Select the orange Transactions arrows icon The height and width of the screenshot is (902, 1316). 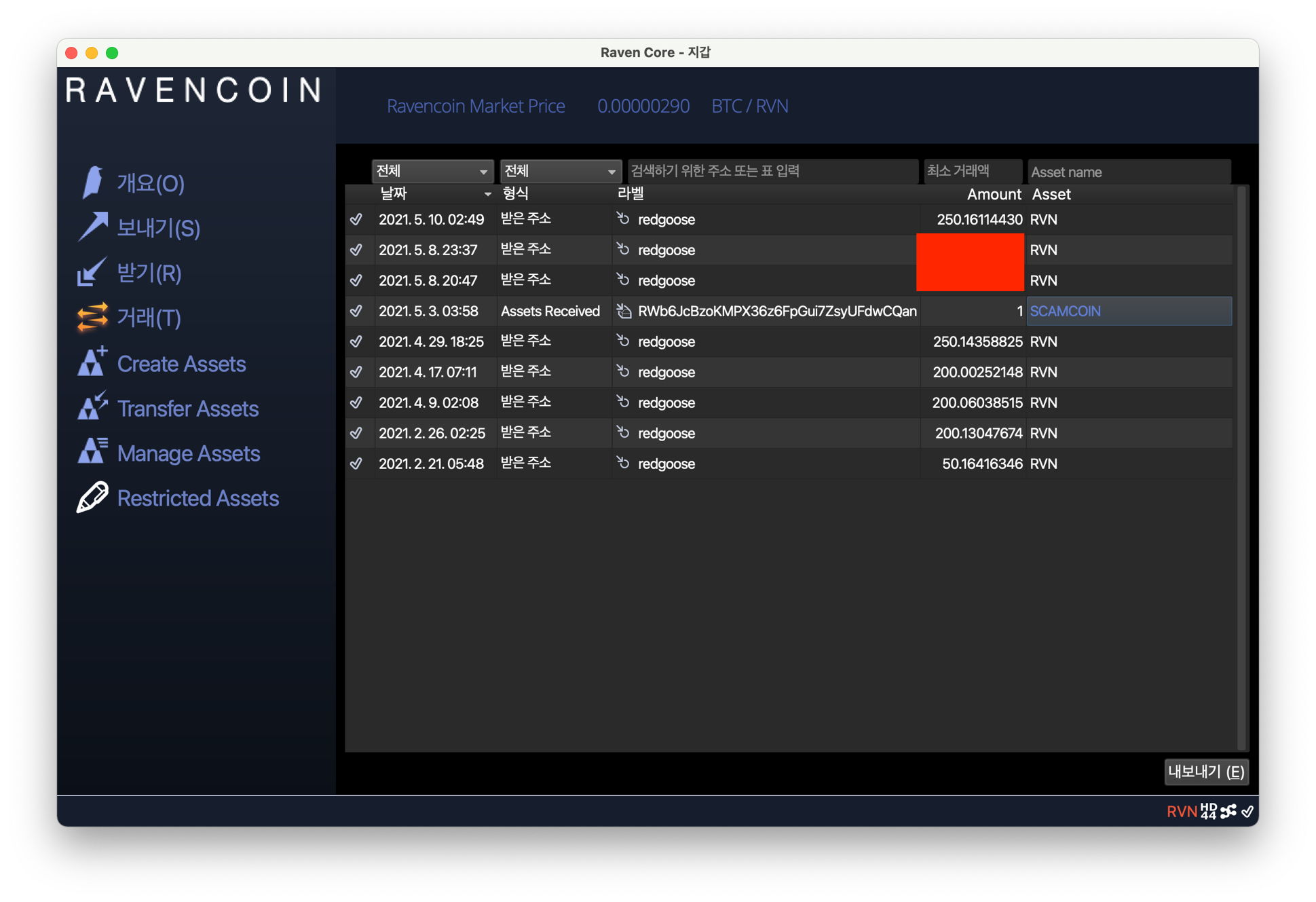point(92,317)
